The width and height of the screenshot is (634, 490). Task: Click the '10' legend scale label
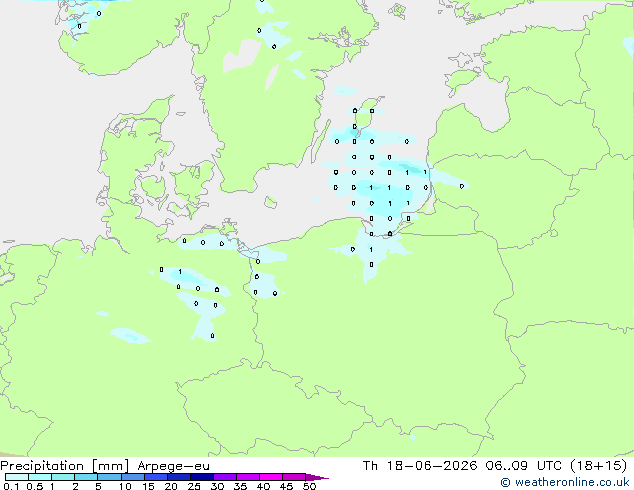125,486
